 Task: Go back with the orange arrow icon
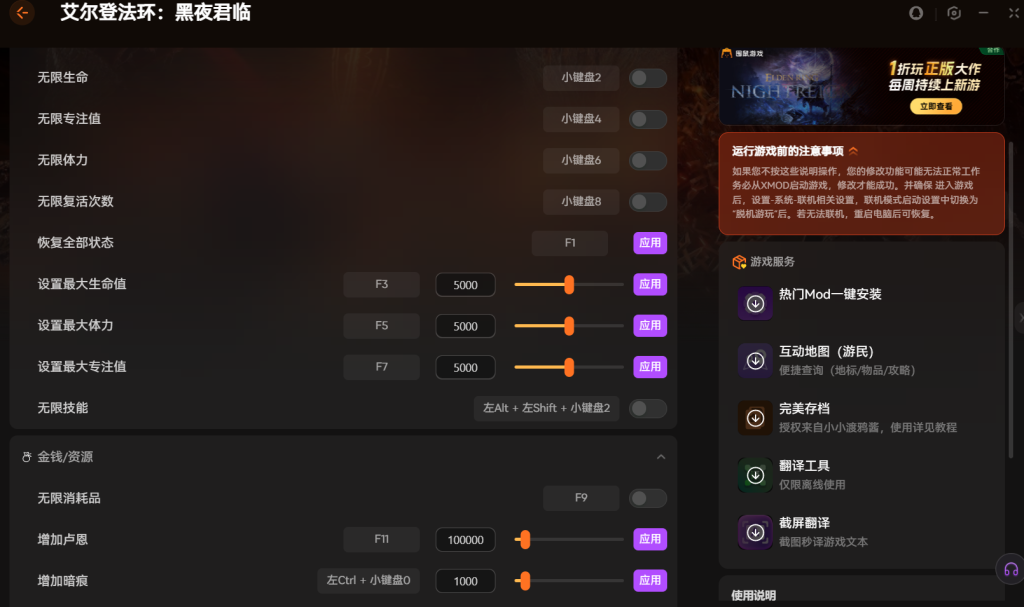(x=22, y=12)
